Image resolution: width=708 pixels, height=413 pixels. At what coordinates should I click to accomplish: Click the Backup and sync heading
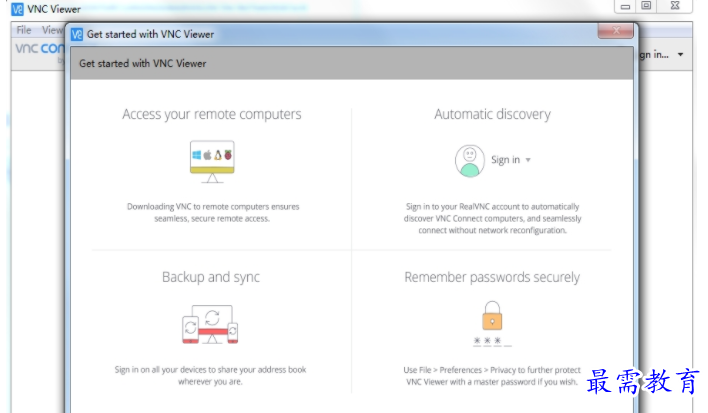tap(211, 277)
